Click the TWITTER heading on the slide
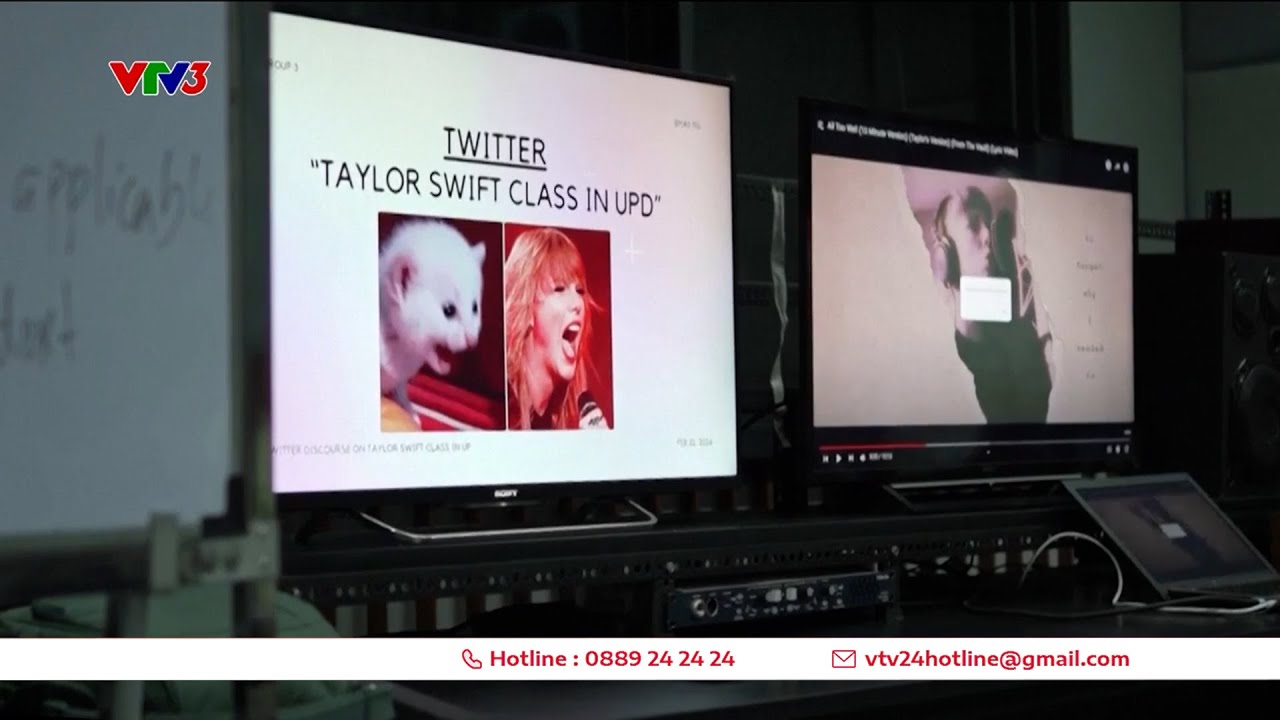The height and width of the screenshot is (720, 1280). (x=495, y=147)
